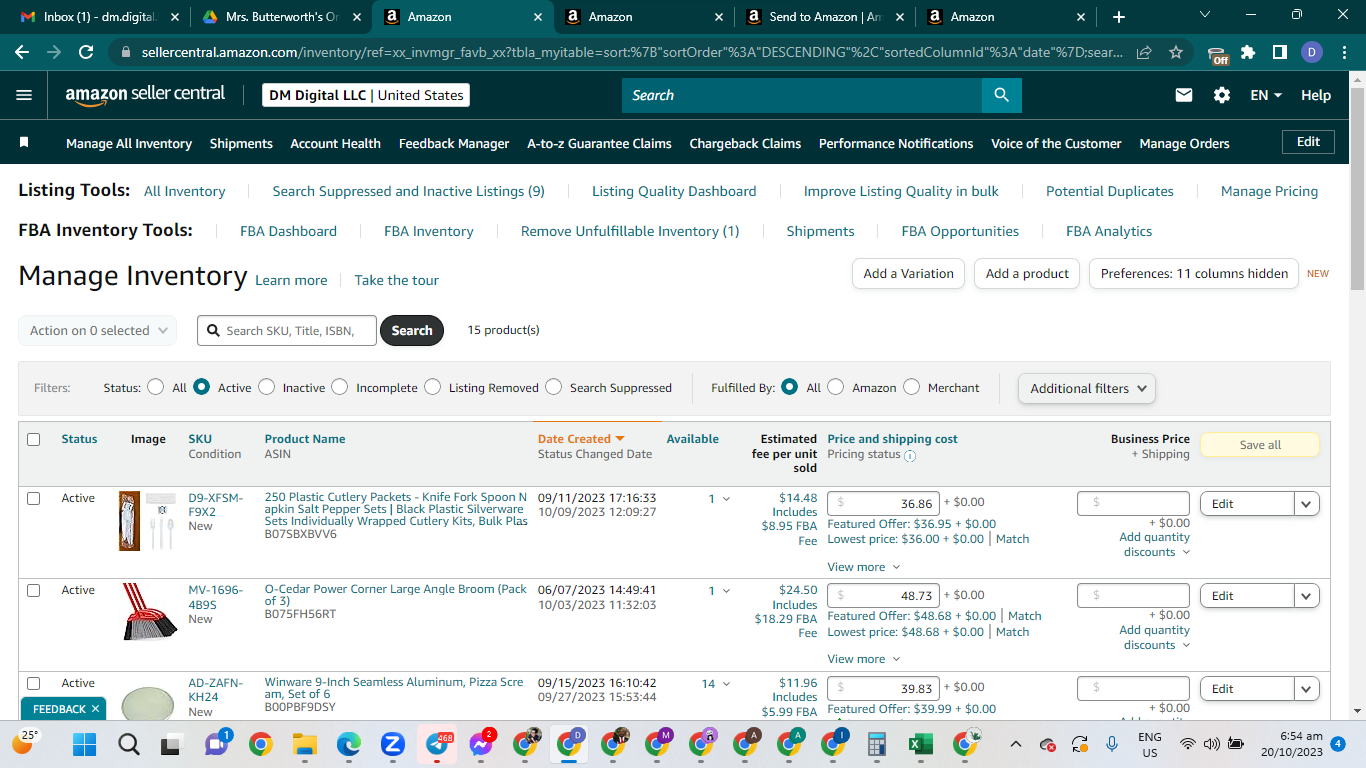1366x768 pixels.
Task: Click the Amazon Seller Central logo
Action: click(x=145, y=95)
